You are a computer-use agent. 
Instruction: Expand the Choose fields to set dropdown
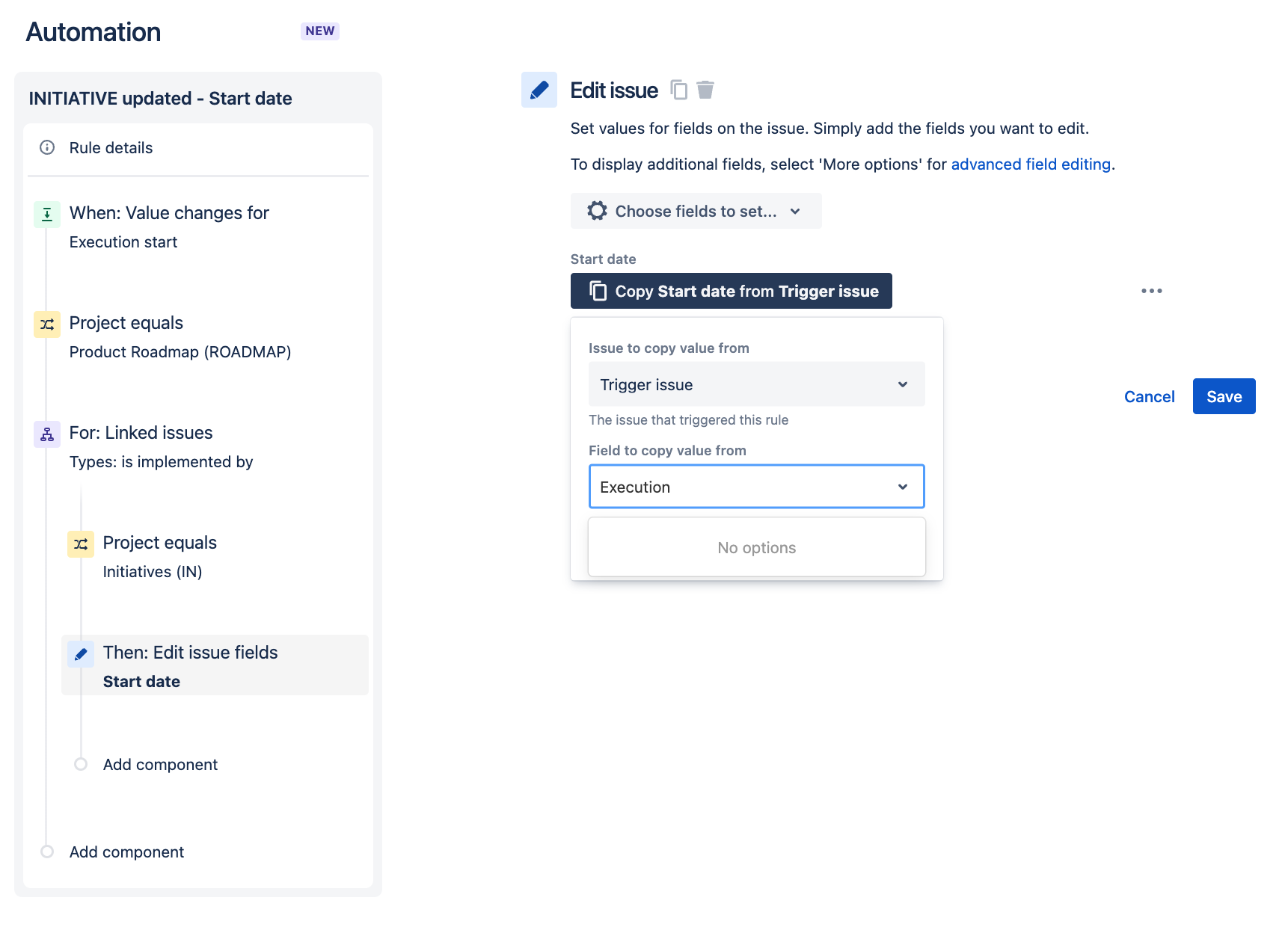click(696, 211)
